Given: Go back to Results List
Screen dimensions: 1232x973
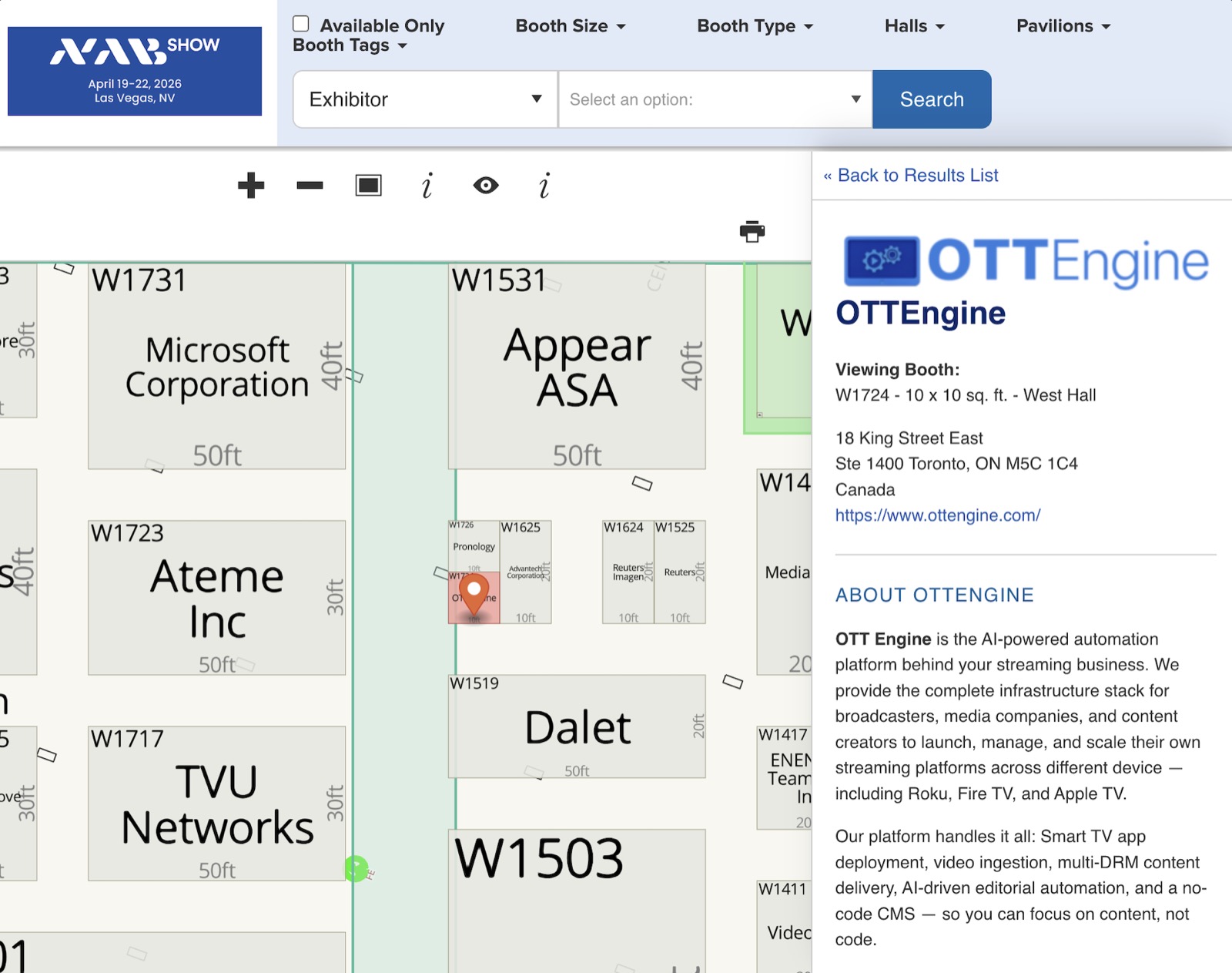Looking at the screenshot, I should point(911,176).
